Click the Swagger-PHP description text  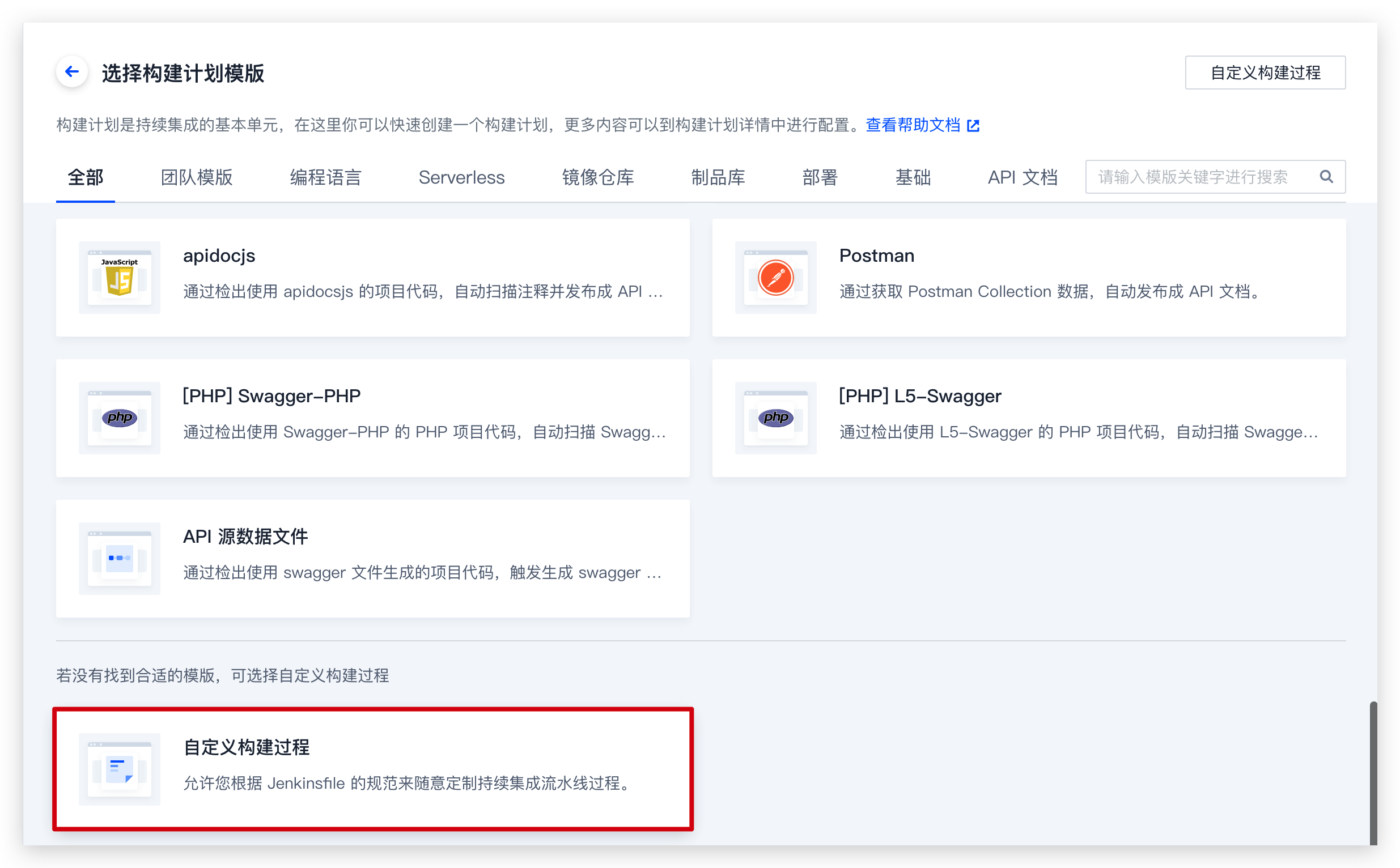(425, 432)
